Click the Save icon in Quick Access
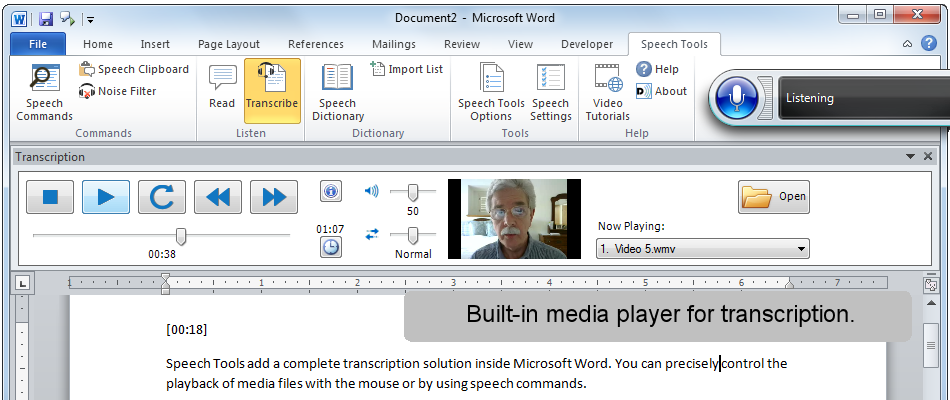The width and height of the screenshot is (950, 400). coord(46,19)
